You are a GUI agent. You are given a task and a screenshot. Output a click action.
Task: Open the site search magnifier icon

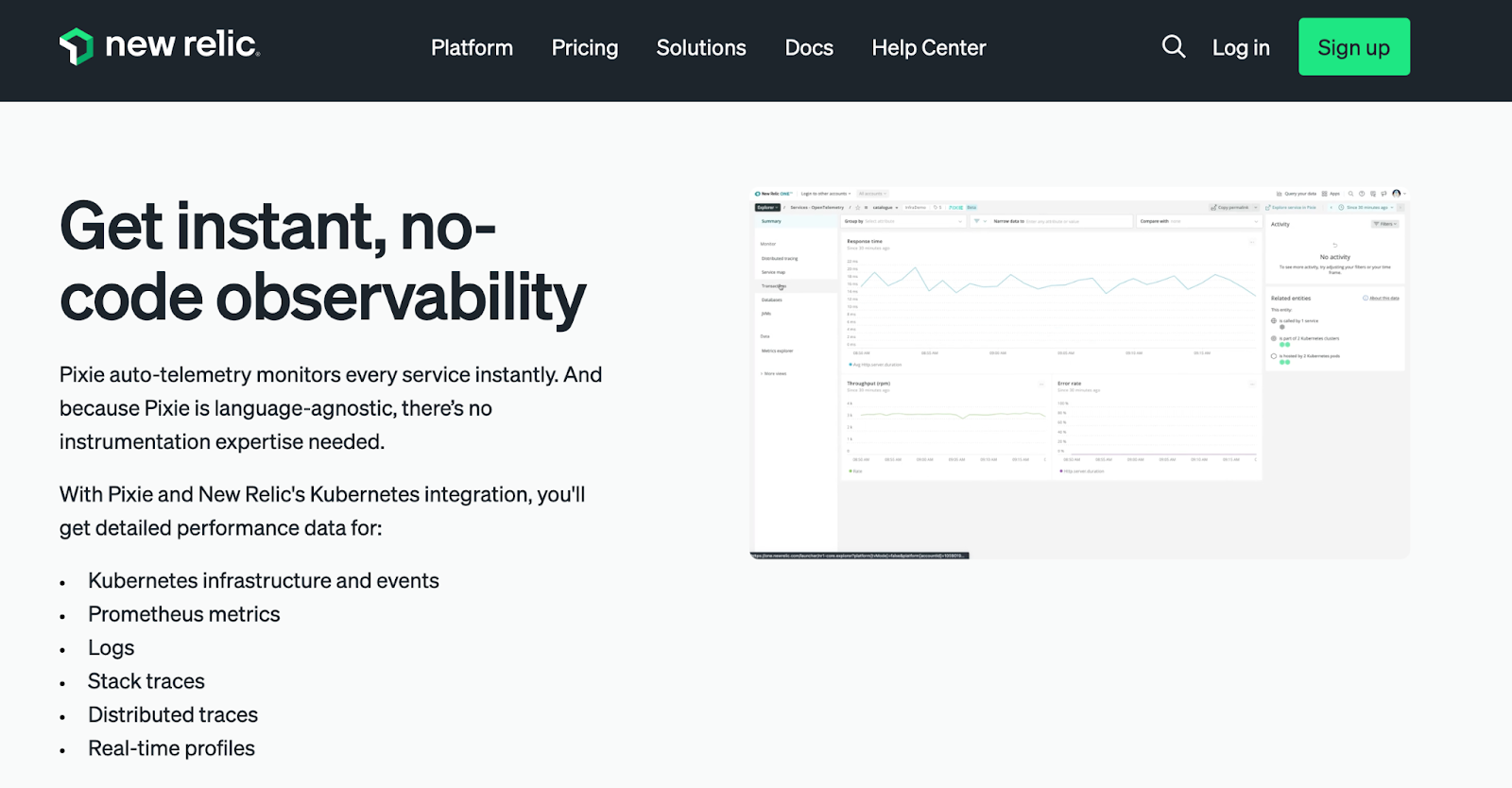tap(1173, 46)
